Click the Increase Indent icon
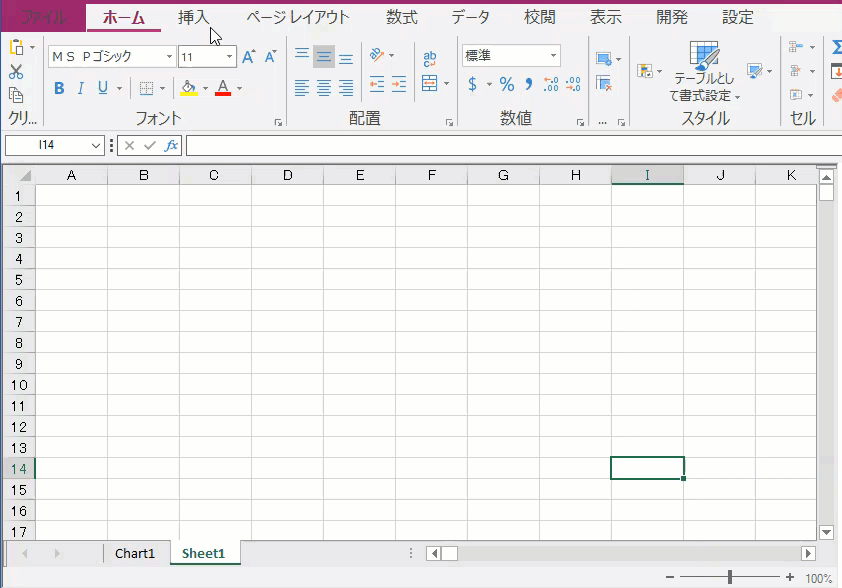 click(398, 84)
